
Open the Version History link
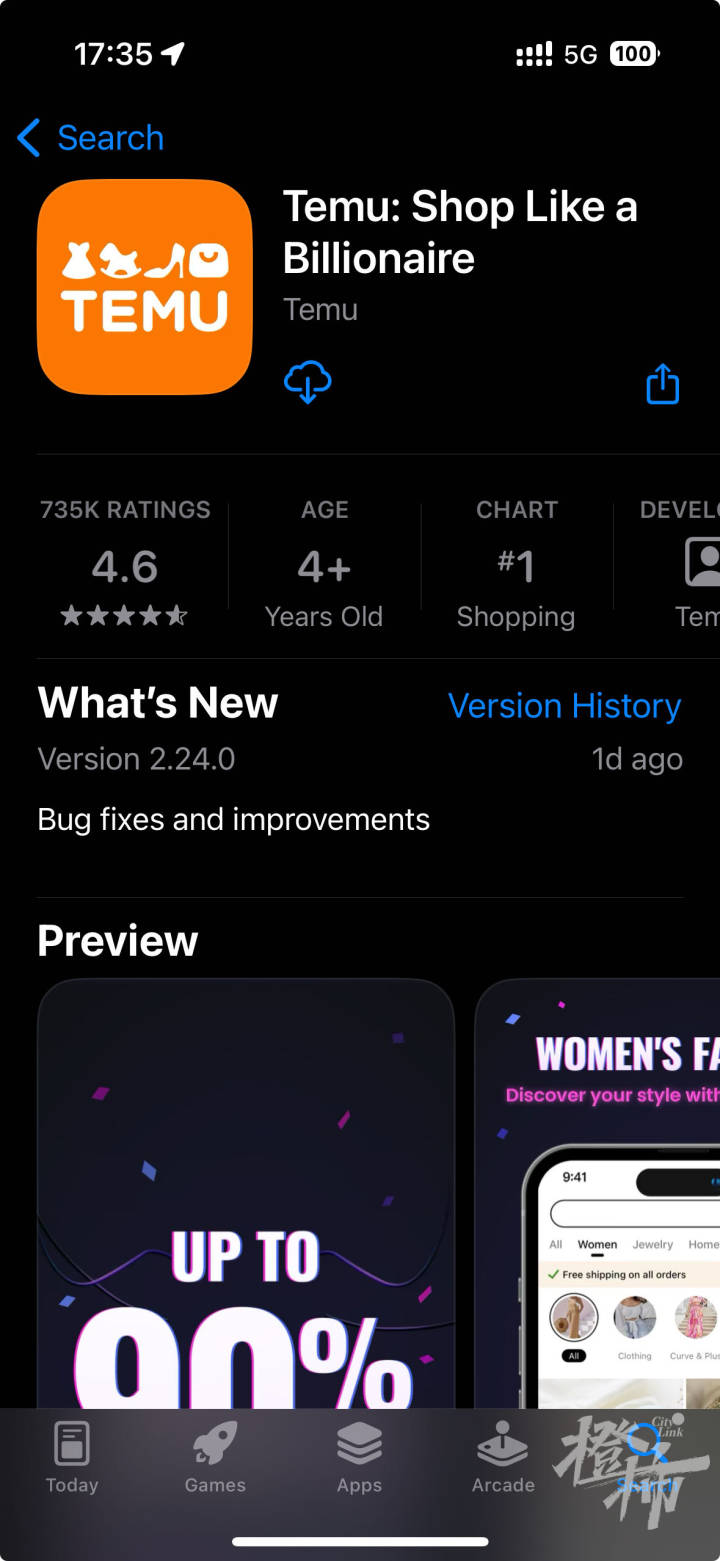coord(564,706)
